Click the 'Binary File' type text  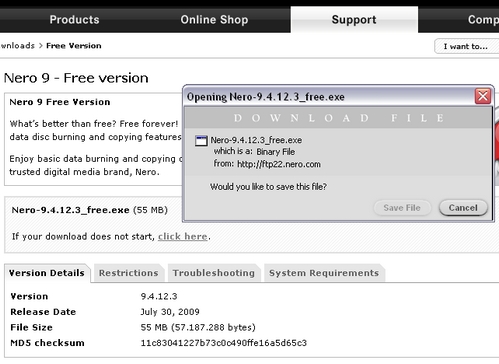pos(275,152)
